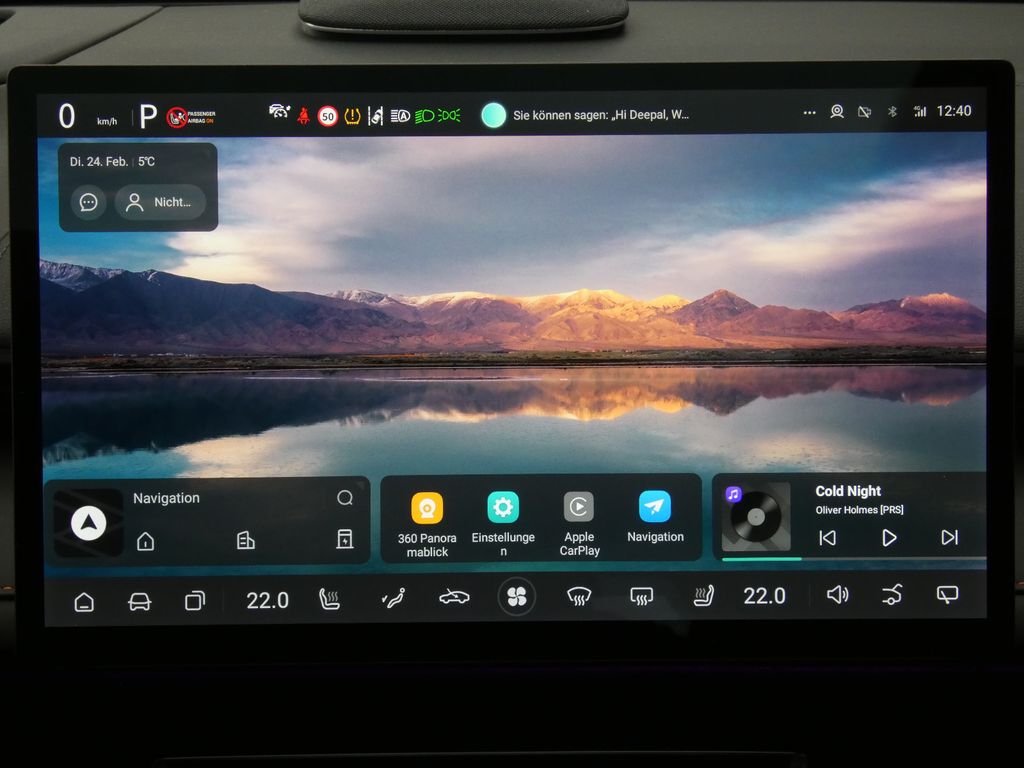Activate the Deepal voice assistant orb
This screenshot has width=1024, height=768.
tap(493, 115)
